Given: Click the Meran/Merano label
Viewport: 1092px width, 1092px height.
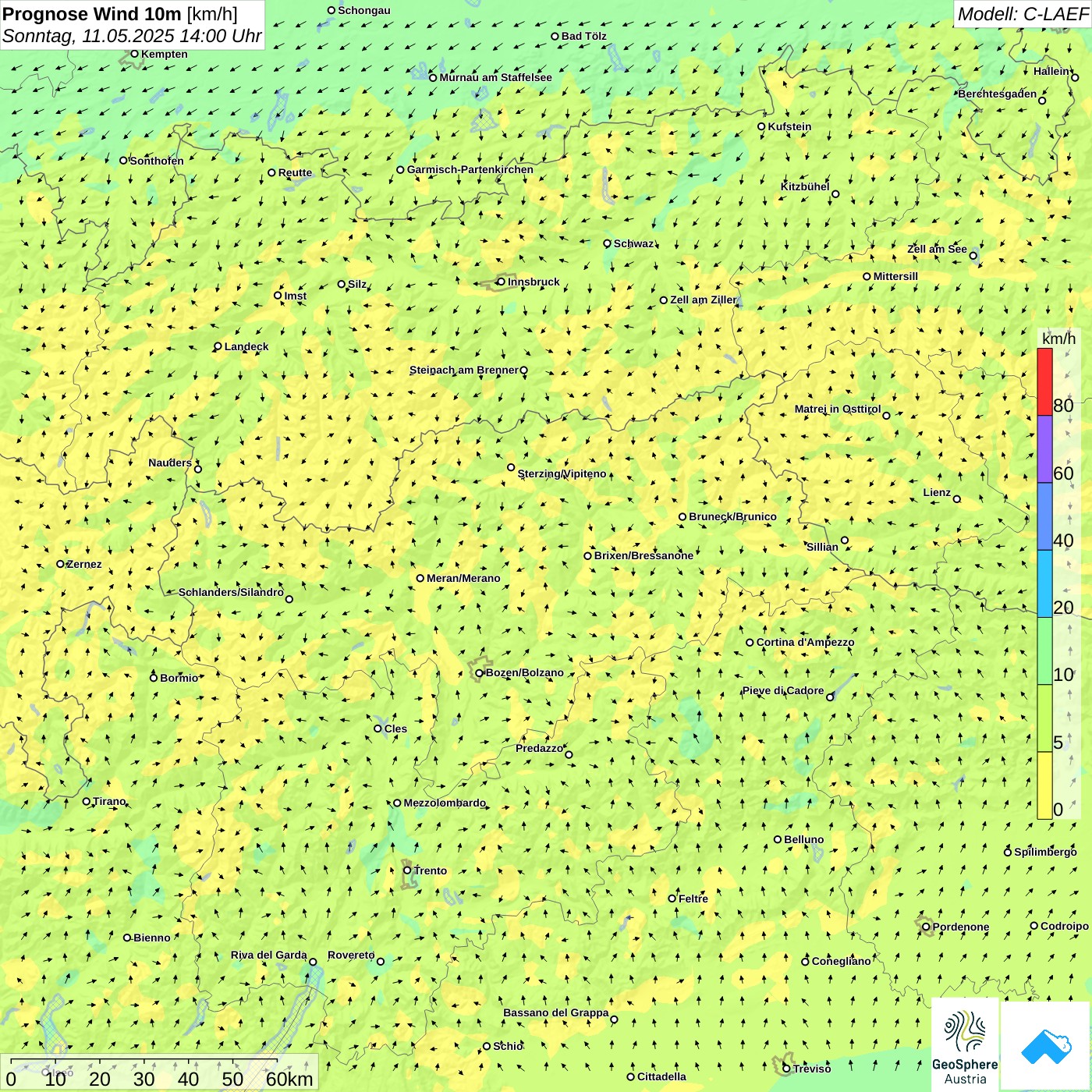Looking at the screenshot, I should tap(463, 578).
